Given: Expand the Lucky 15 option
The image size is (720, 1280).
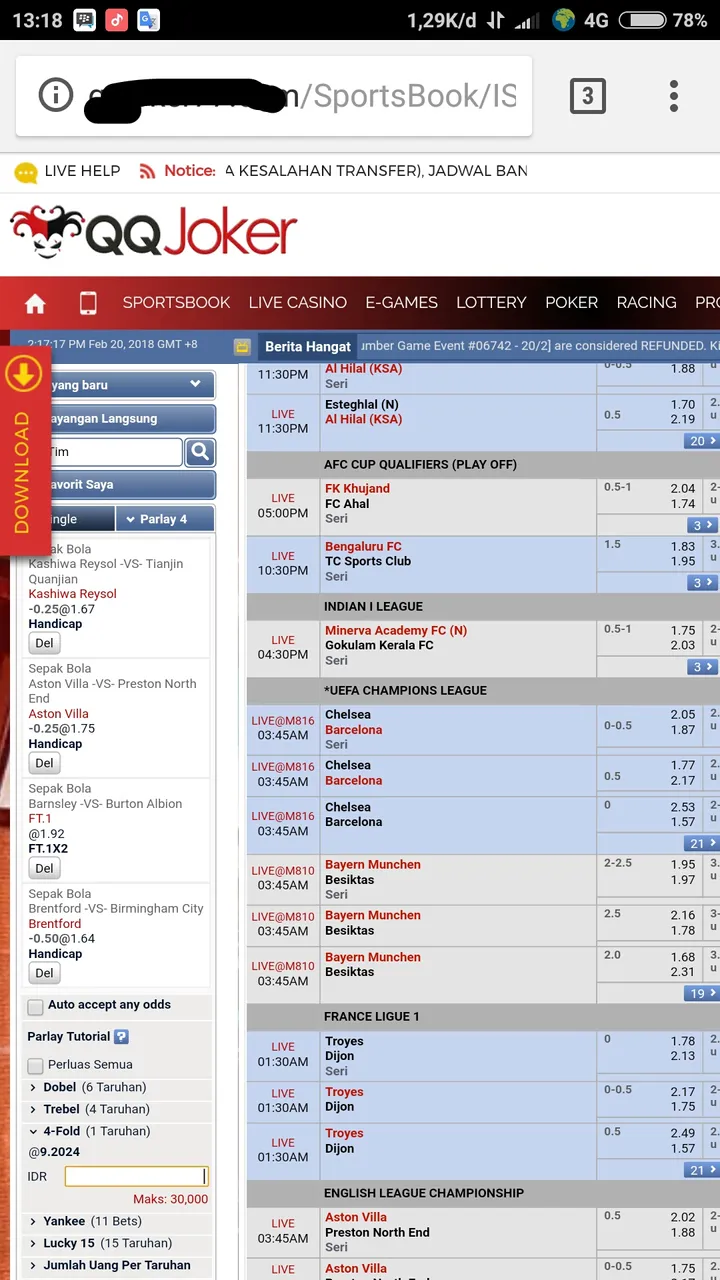Looking at the screenshot, I should tap(100, 1243).
